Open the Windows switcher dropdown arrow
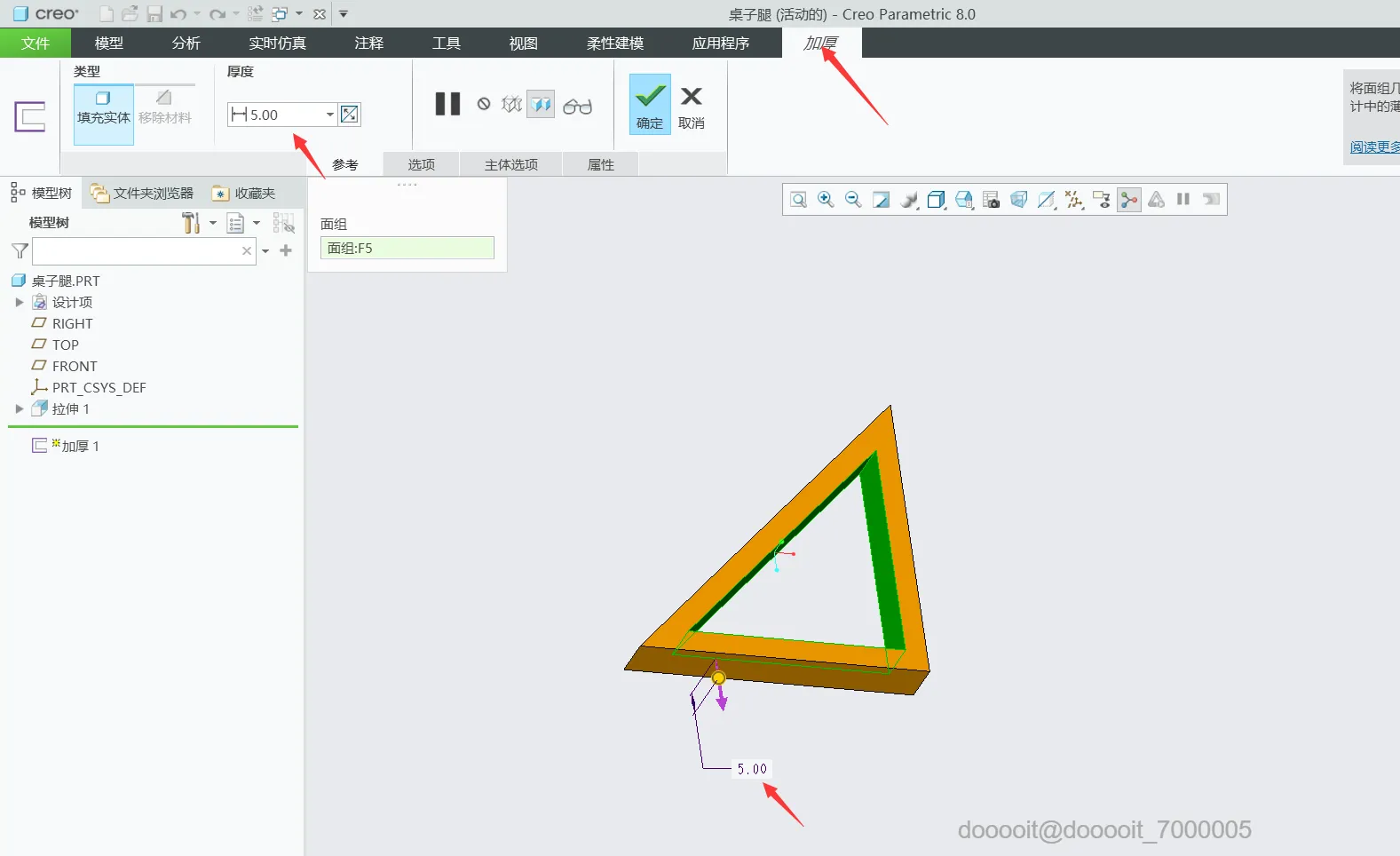Image resolution: width=1400 pixels, height=856 pixels. tap(299, 14)
